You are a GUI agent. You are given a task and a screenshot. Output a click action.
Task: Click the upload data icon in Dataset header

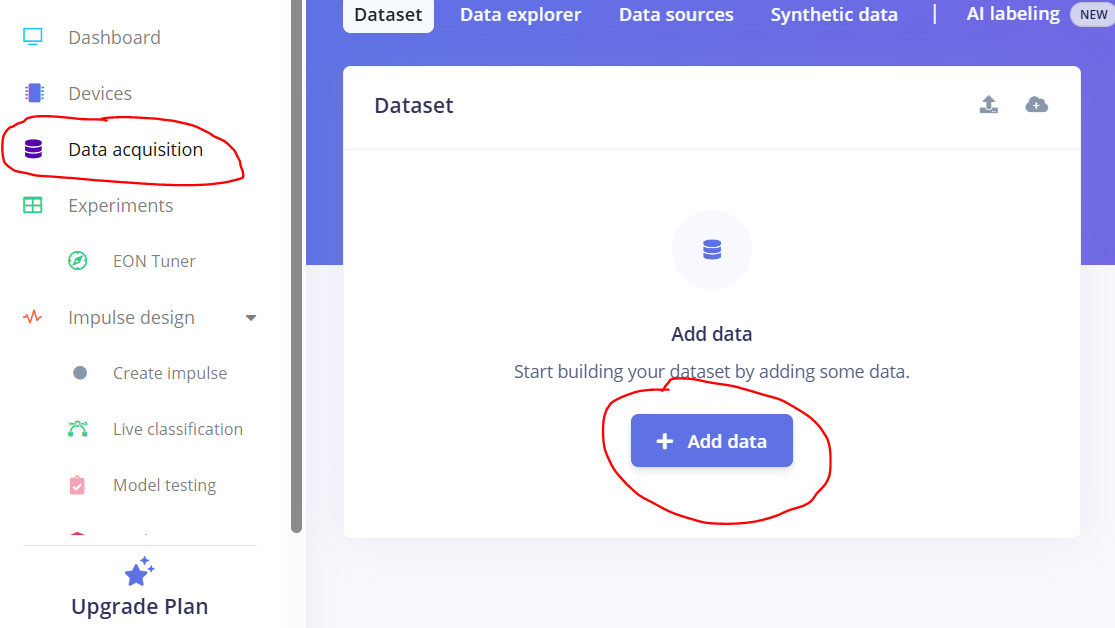point(988,105)
